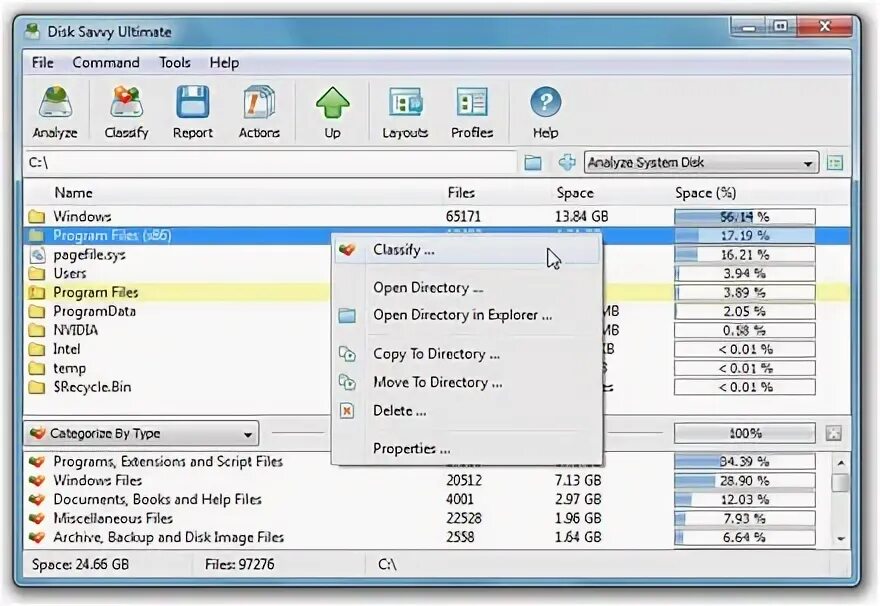Select Archive, Backup and Disk Image Files
This screenshot has width=880, height=606.
(x=429, y=537)
